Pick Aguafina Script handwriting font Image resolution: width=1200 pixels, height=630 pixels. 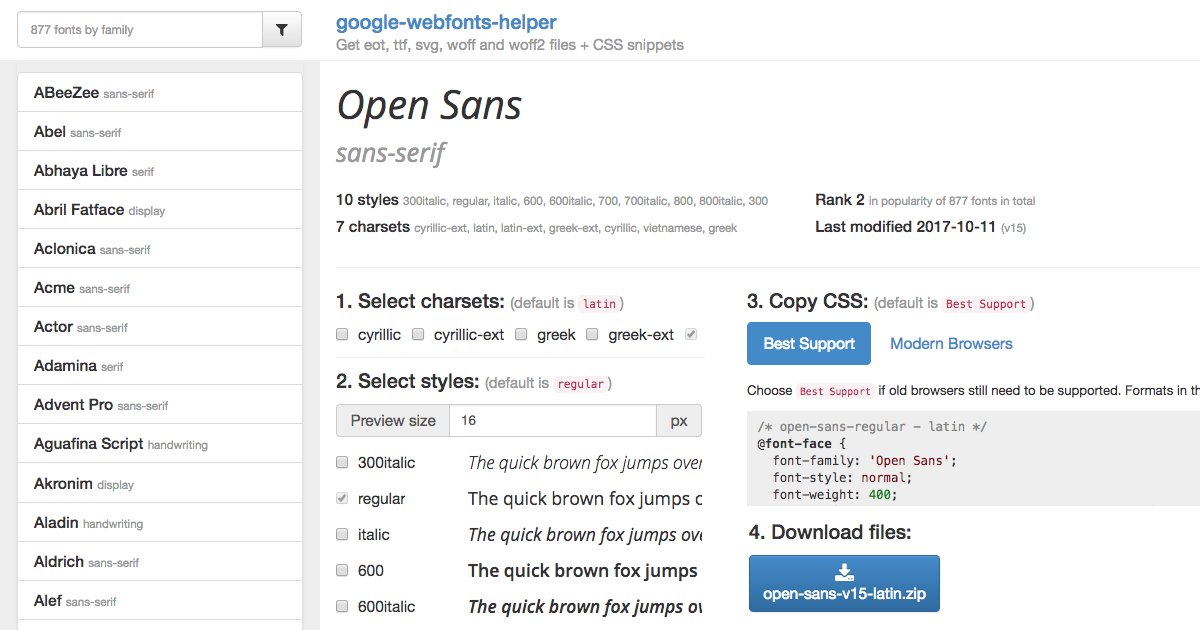click(x=160, y=444)
